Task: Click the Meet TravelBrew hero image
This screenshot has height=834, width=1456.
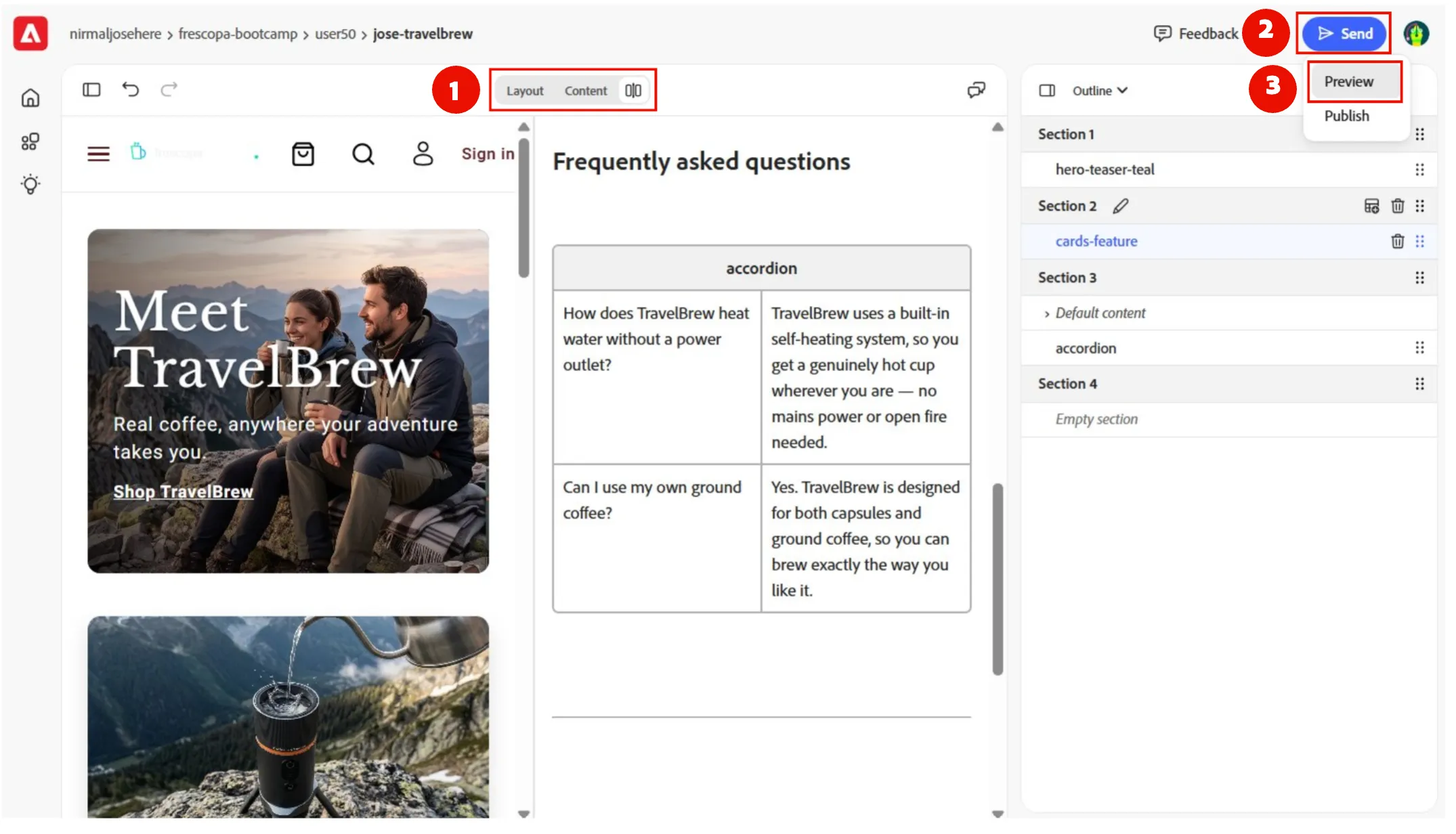Action: pyautogui.click(x=288, y=401)
